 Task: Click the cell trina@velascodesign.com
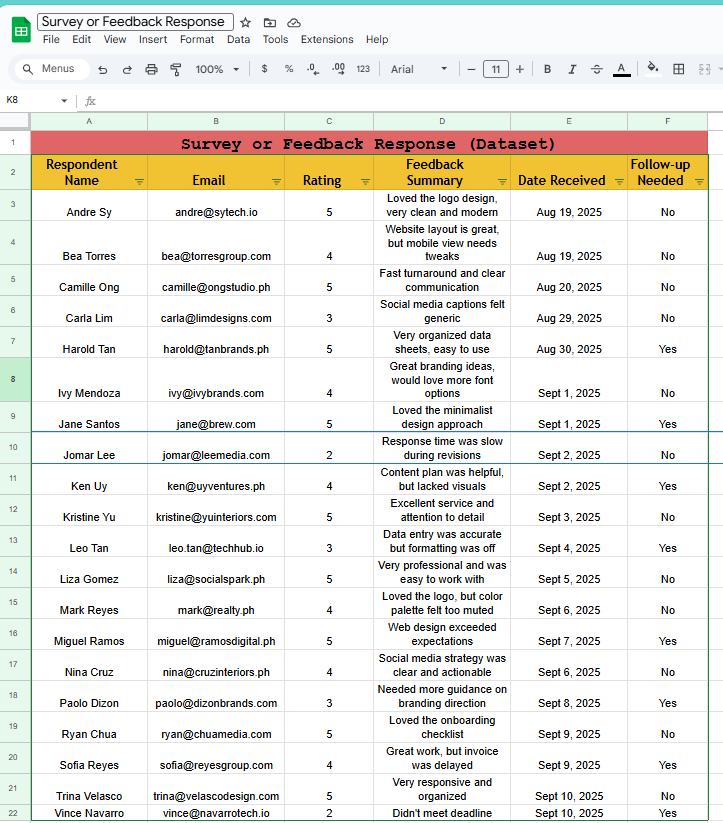click(216, 789)
